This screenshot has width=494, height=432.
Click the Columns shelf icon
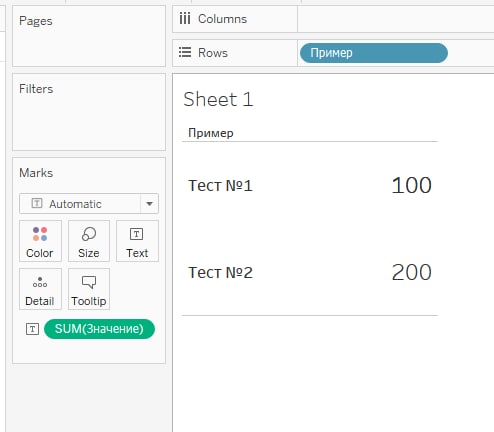point(185,18)
